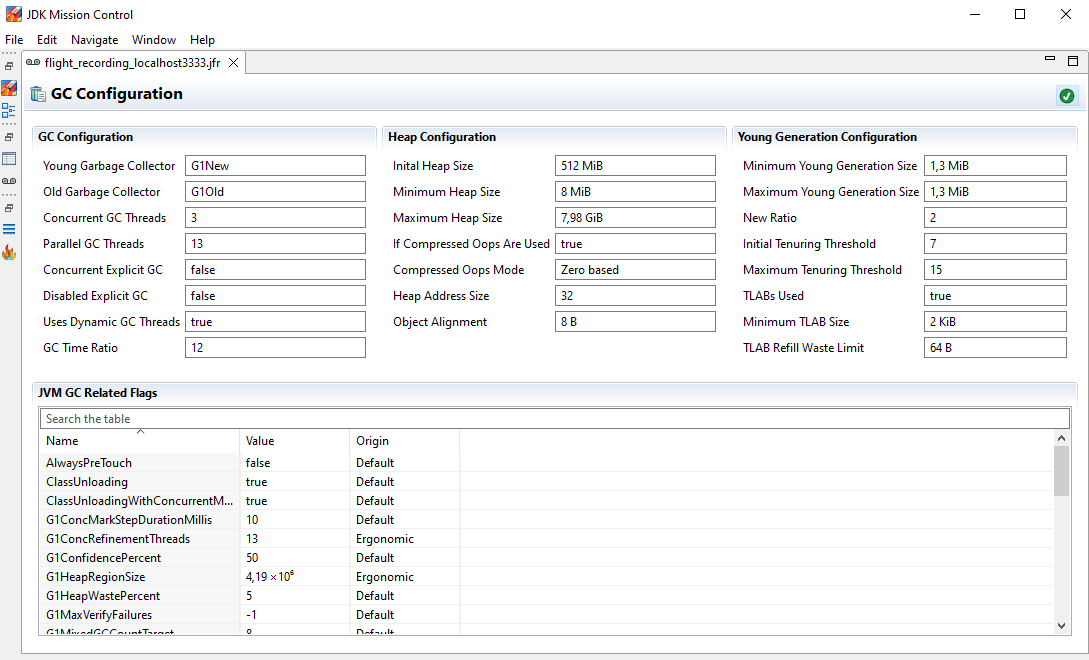Click the Search the table field
Screen dimensions: 1089x660
[x=555, y=418]
